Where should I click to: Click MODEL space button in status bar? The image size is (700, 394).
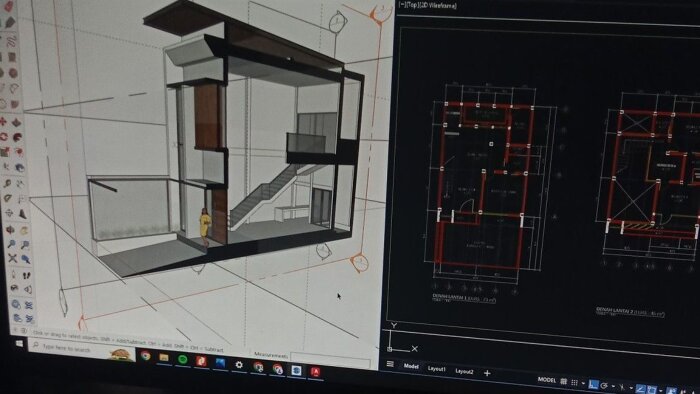[546, 380]
